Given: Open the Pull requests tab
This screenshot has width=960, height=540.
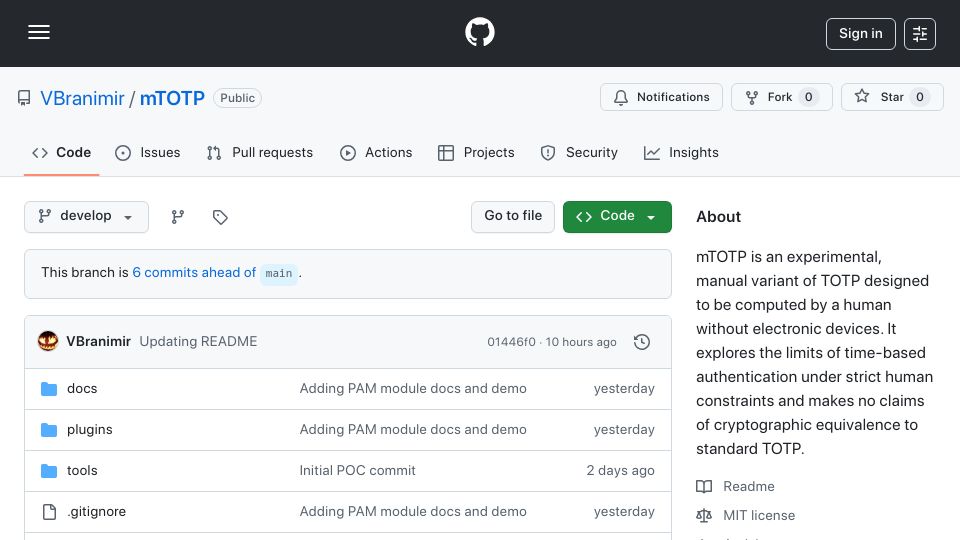Looking at the screenshot, I should 260,152.
